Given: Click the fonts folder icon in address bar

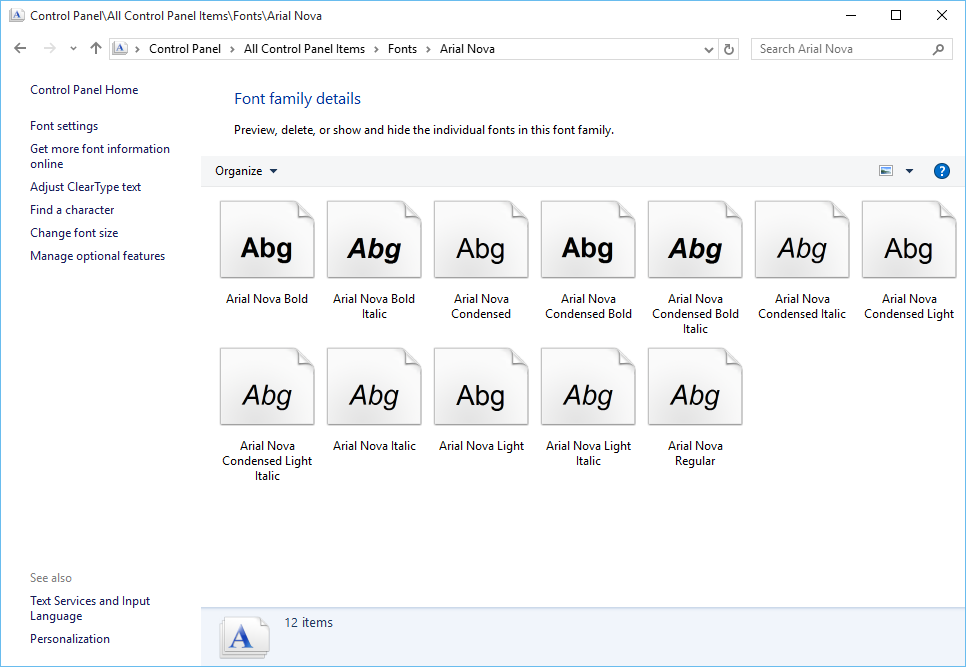Looking at the screenshot, I should [120, 49].
